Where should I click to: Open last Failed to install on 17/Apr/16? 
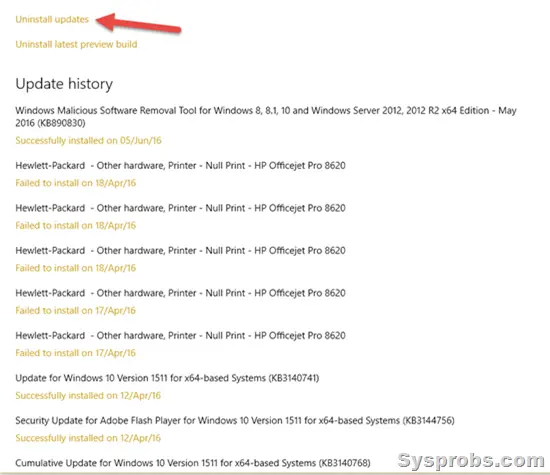(75, 353)
